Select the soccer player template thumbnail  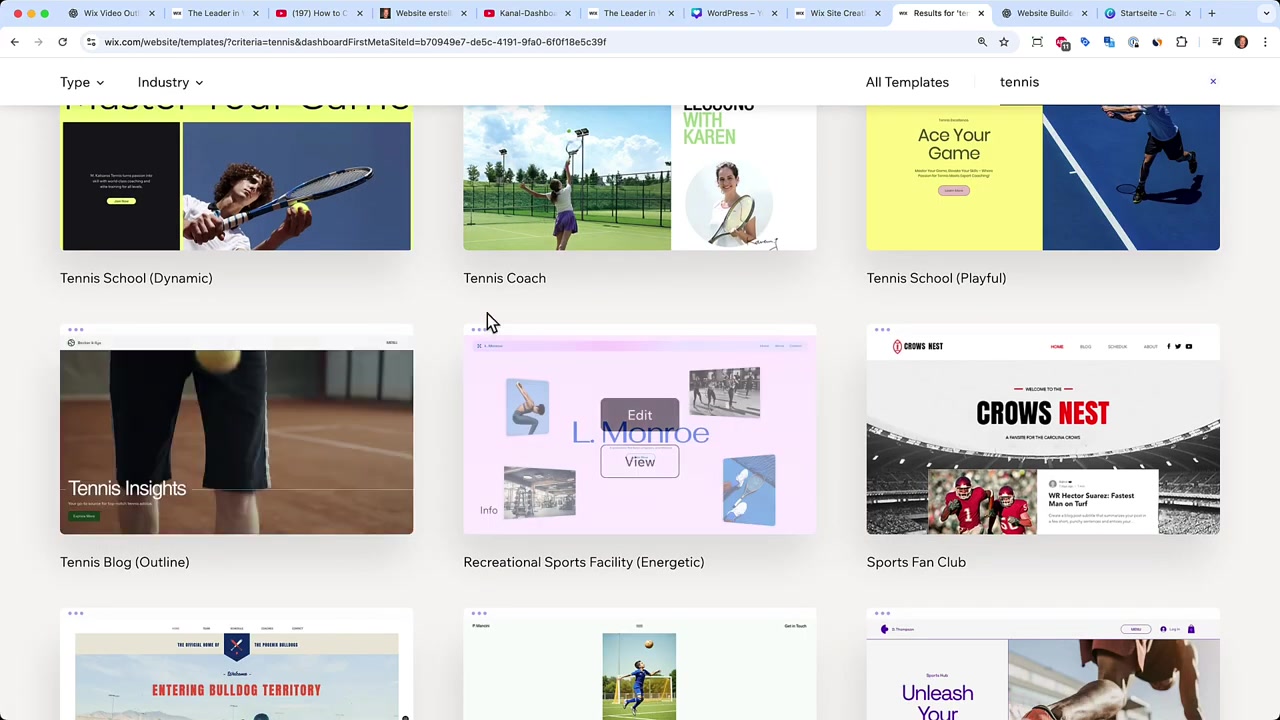click(x=640, y=664)
